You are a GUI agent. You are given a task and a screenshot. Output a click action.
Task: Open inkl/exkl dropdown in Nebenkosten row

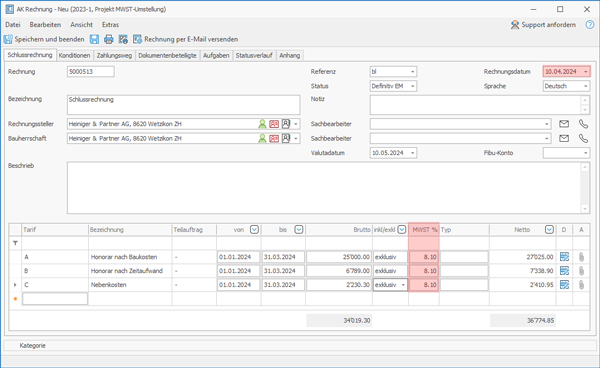(403, 285)
